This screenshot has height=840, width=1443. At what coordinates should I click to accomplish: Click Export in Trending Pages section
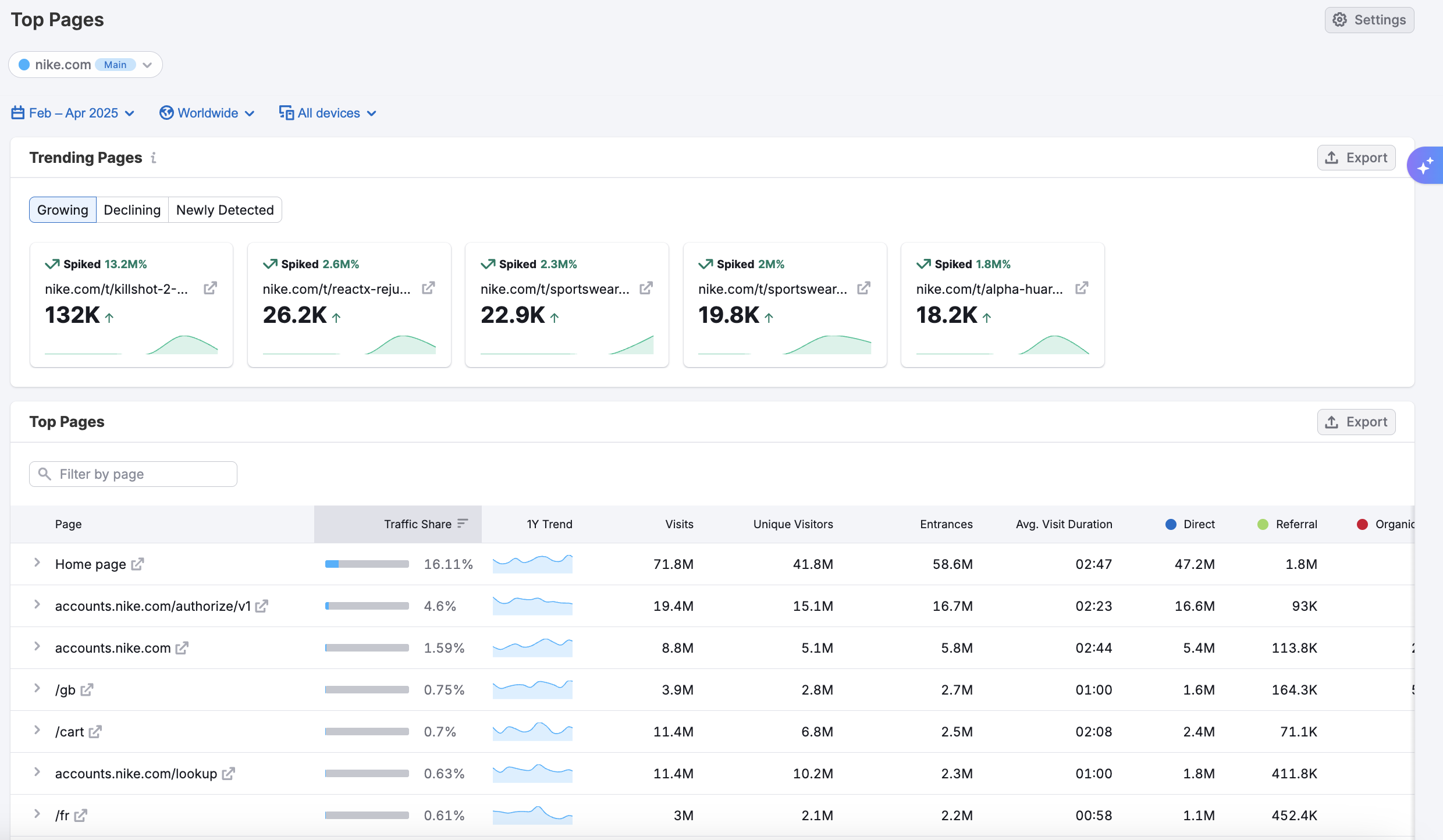pyautogui.click(x=1356, y=158)
